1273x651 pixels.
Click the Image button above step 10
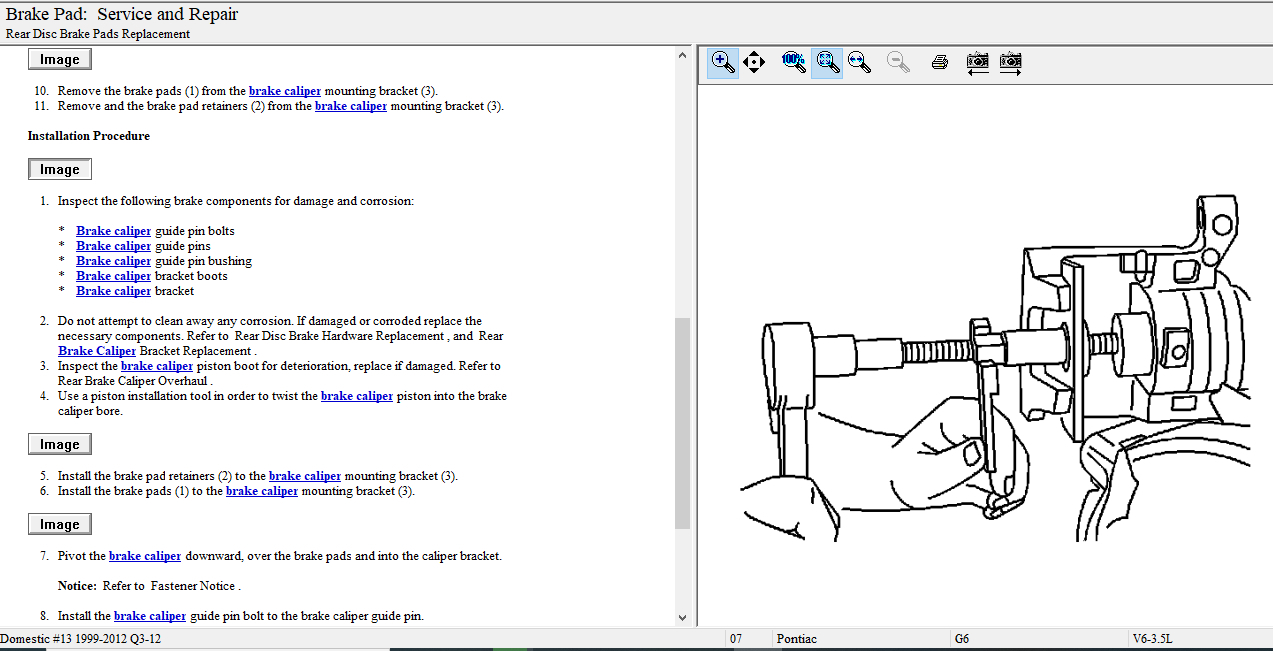point(59,60)
